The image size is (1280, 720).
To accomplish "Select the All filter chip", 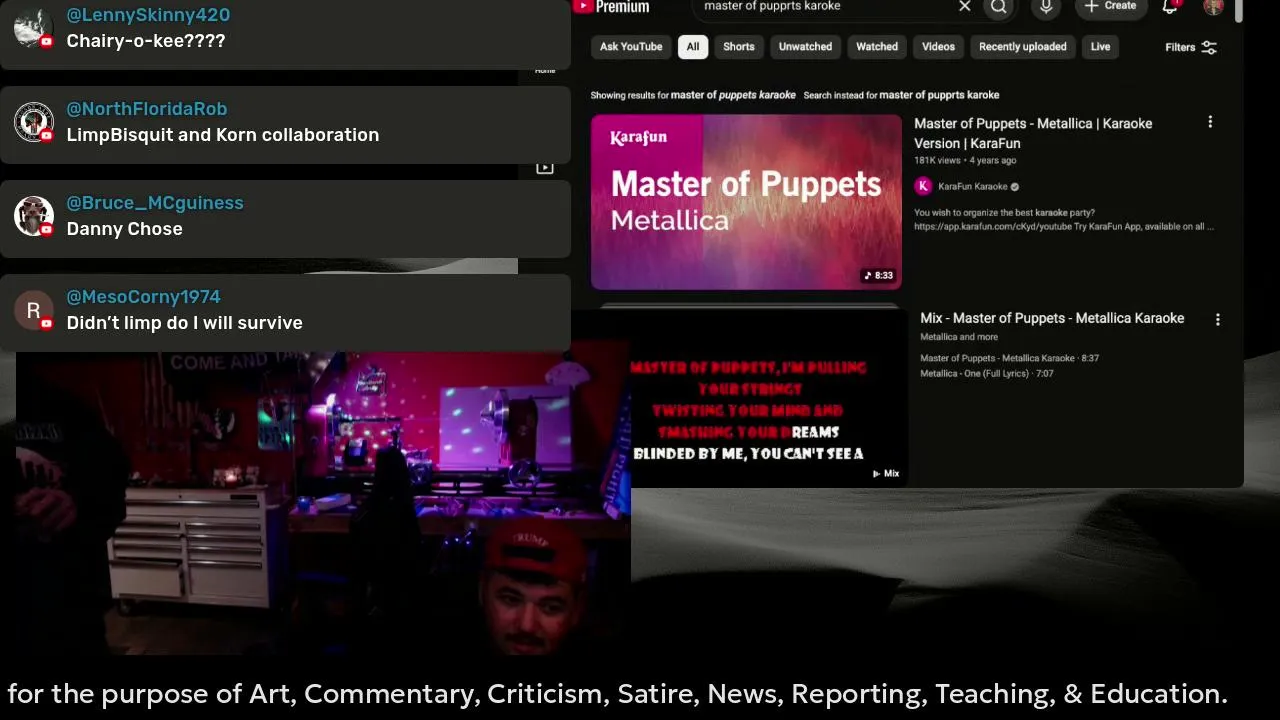I will click(x=693, y=47).
